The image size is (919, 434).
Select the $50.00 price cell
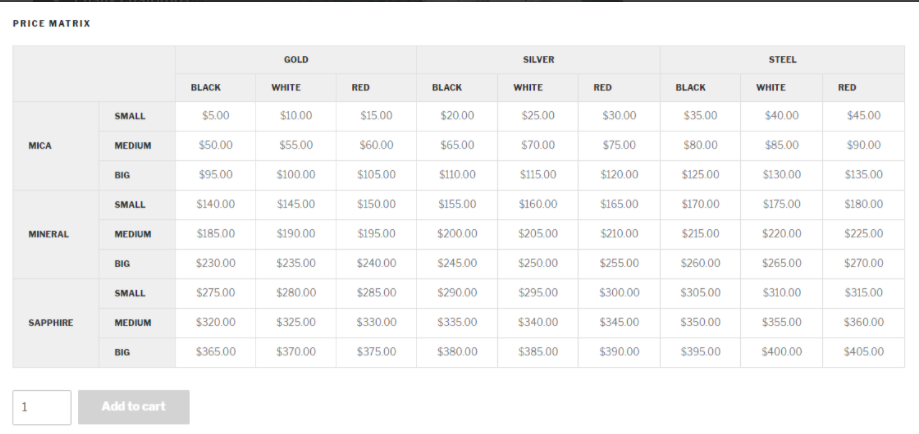[x=216, y=145]
